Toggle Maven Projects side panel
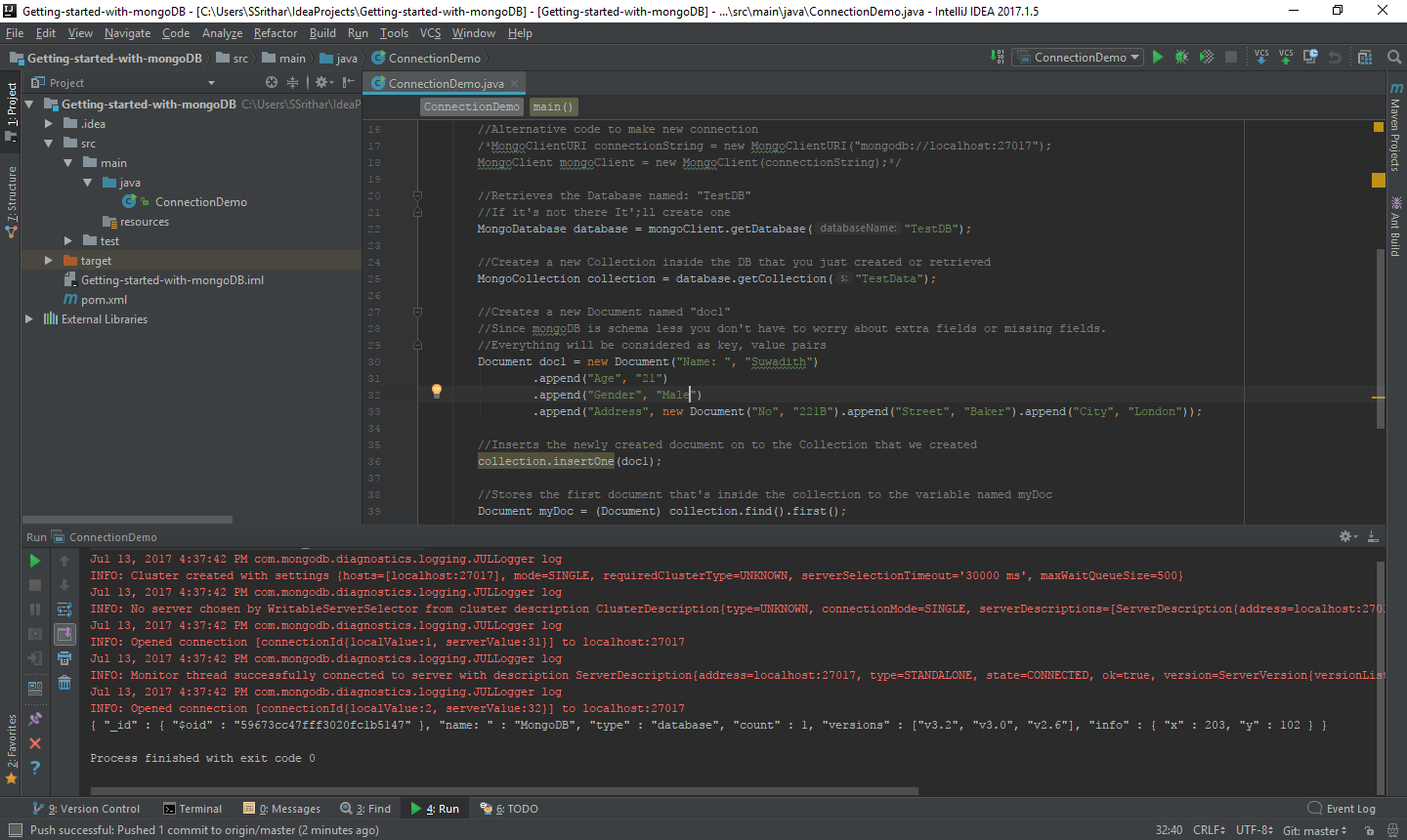Viewport: 1407px width, 840px height. tap(1396, 127)
